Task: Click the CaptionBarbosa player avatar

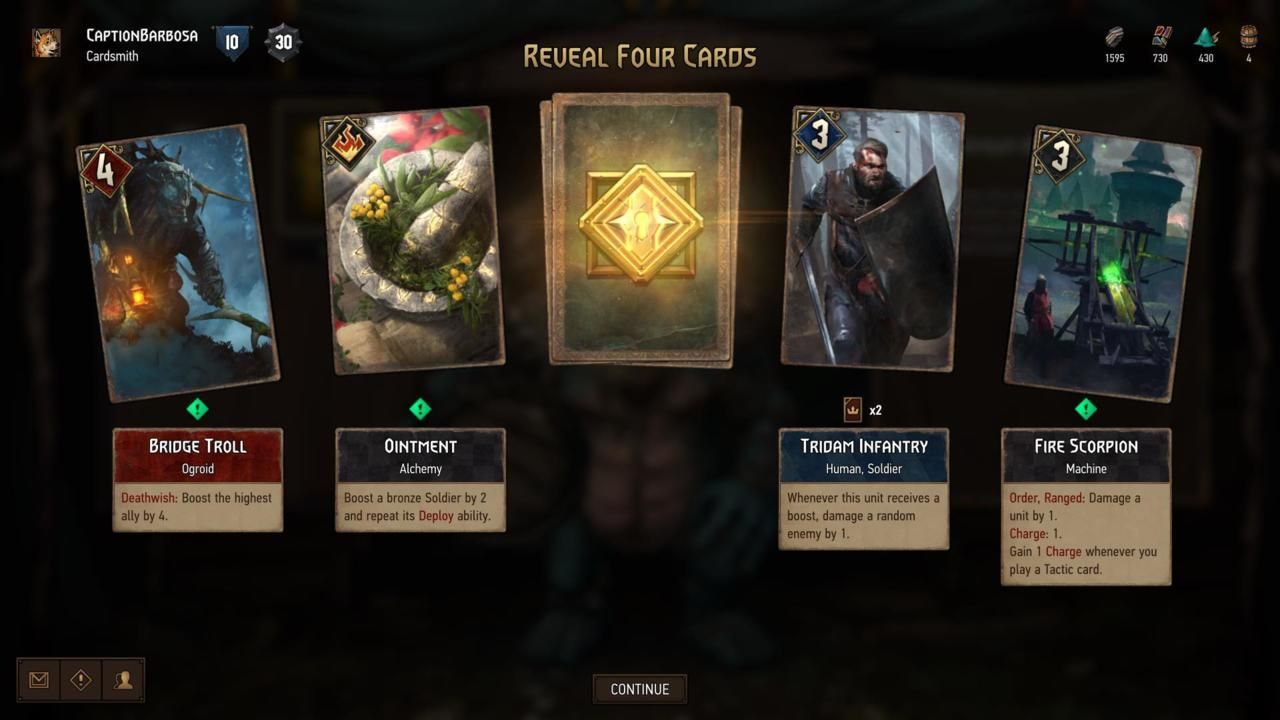Action: tap(46, 43)
